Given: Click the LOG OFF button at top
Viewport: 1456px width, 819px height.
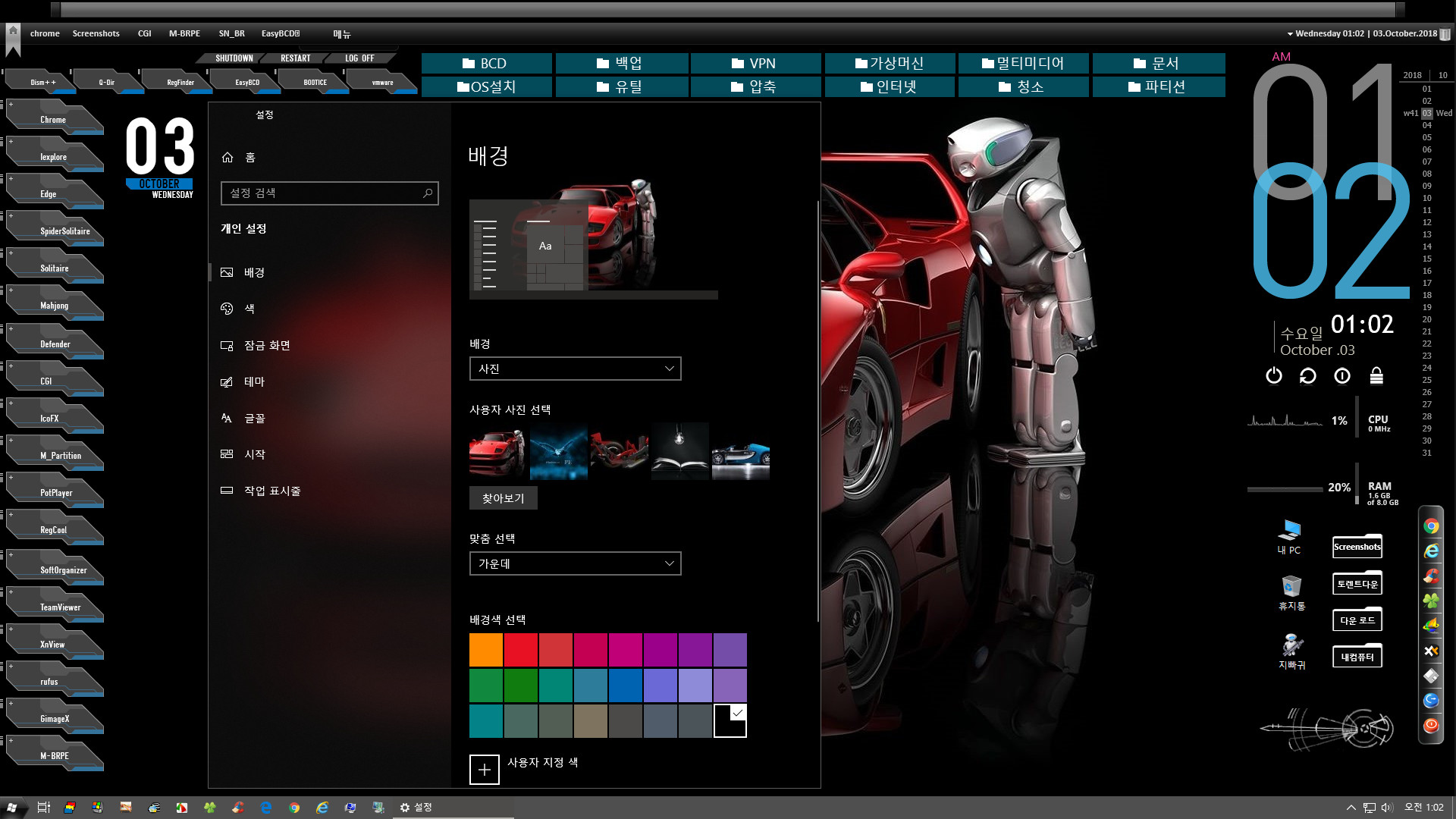Looking at the screenshot, I should pyautogui.click(x=359, y=58).
